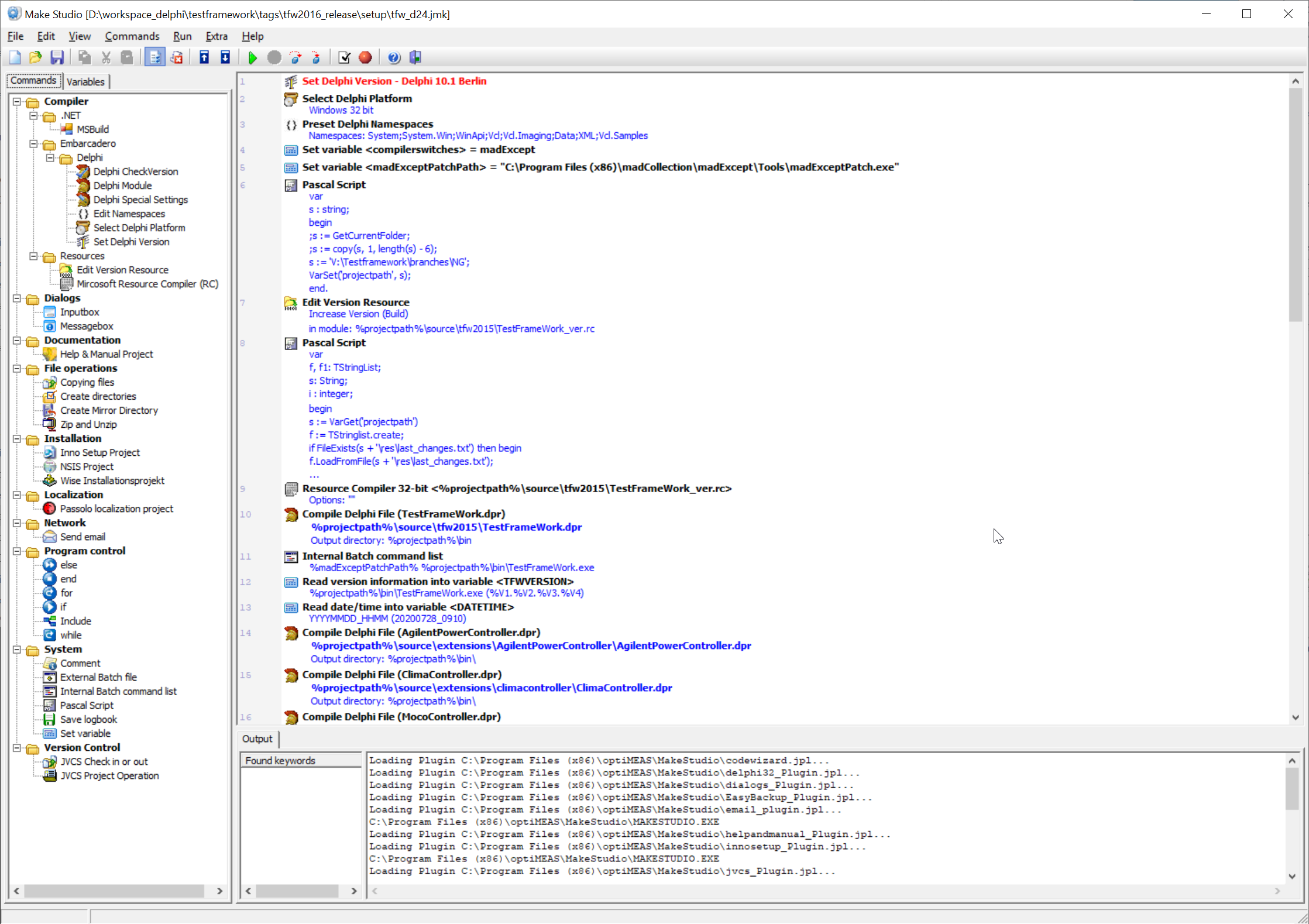Open an existing project file
Image resolution: width=1309 pixels, height=924 pixels.
(35, 57)
